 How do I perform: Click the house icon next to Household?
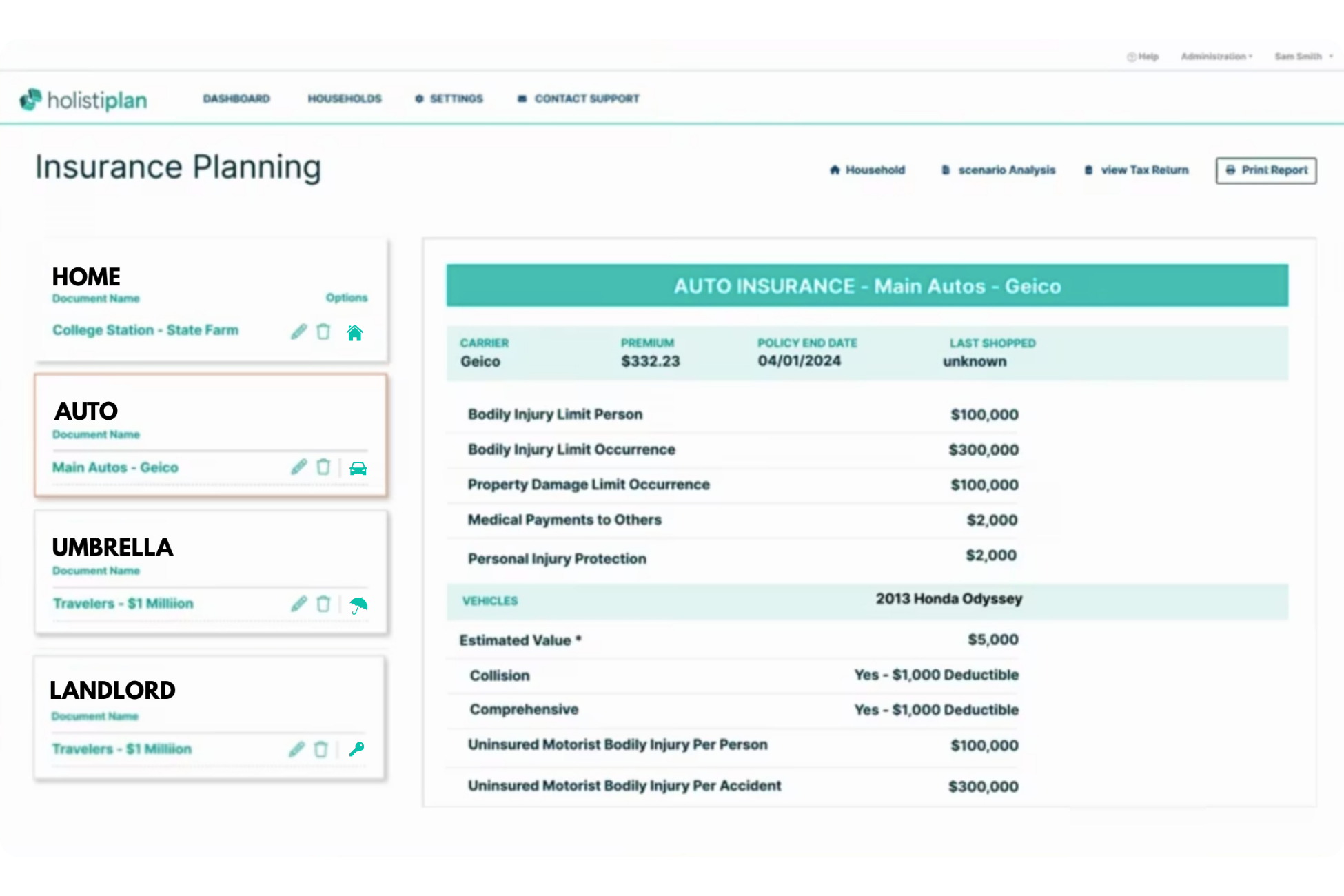click(x=835, y=170)
